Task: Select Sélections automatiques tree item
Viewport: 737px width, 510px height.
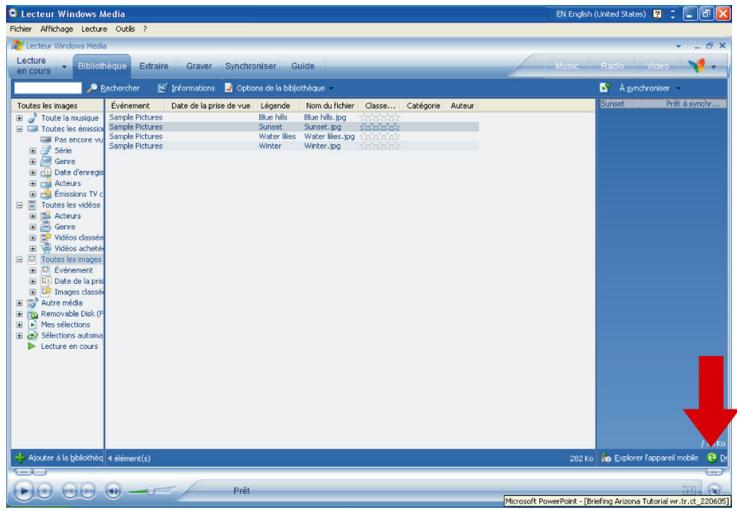Action: (72, 335)
